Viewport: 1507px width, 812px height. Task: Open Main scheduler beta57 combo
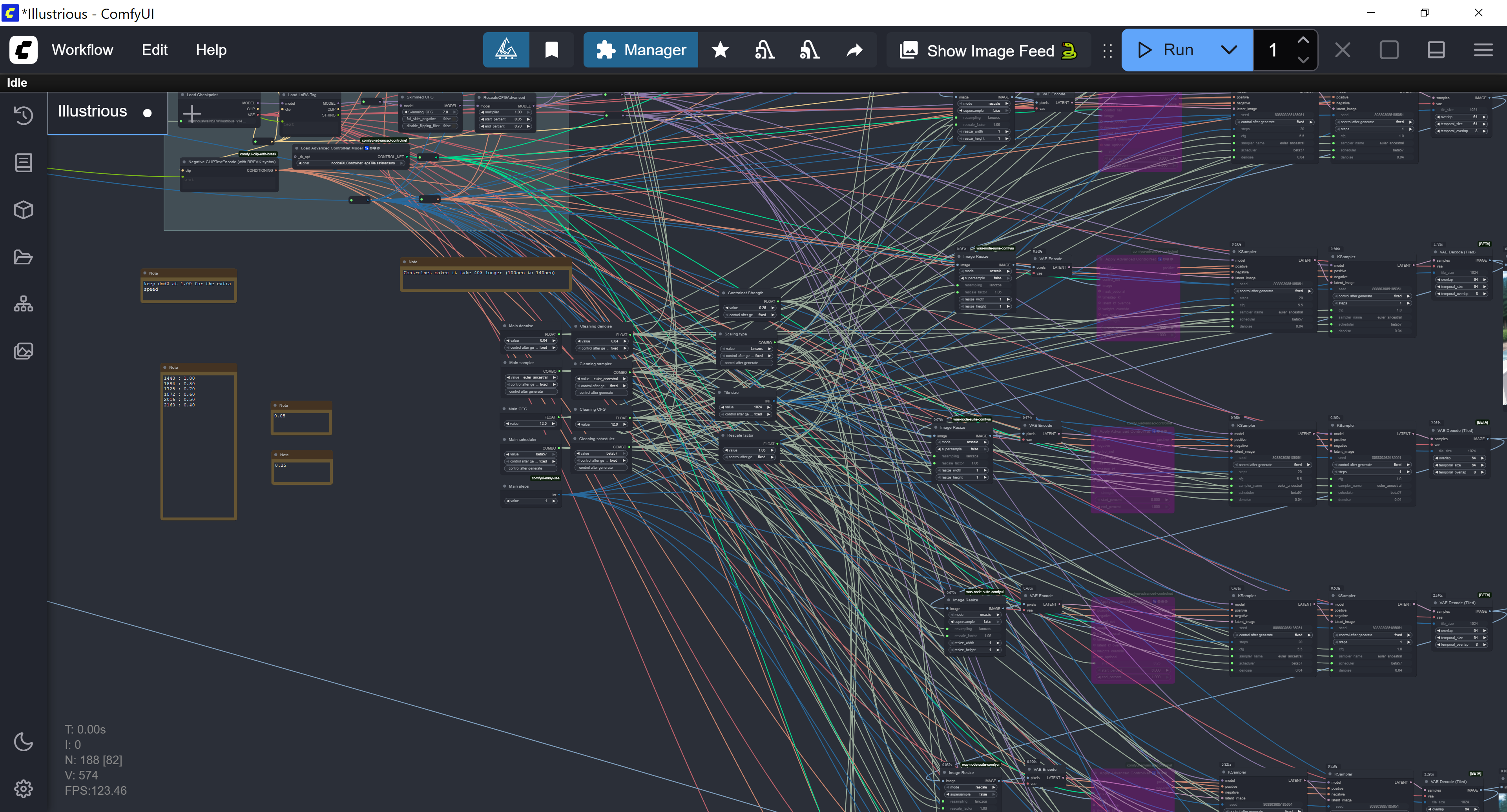[x=531, y=453]
